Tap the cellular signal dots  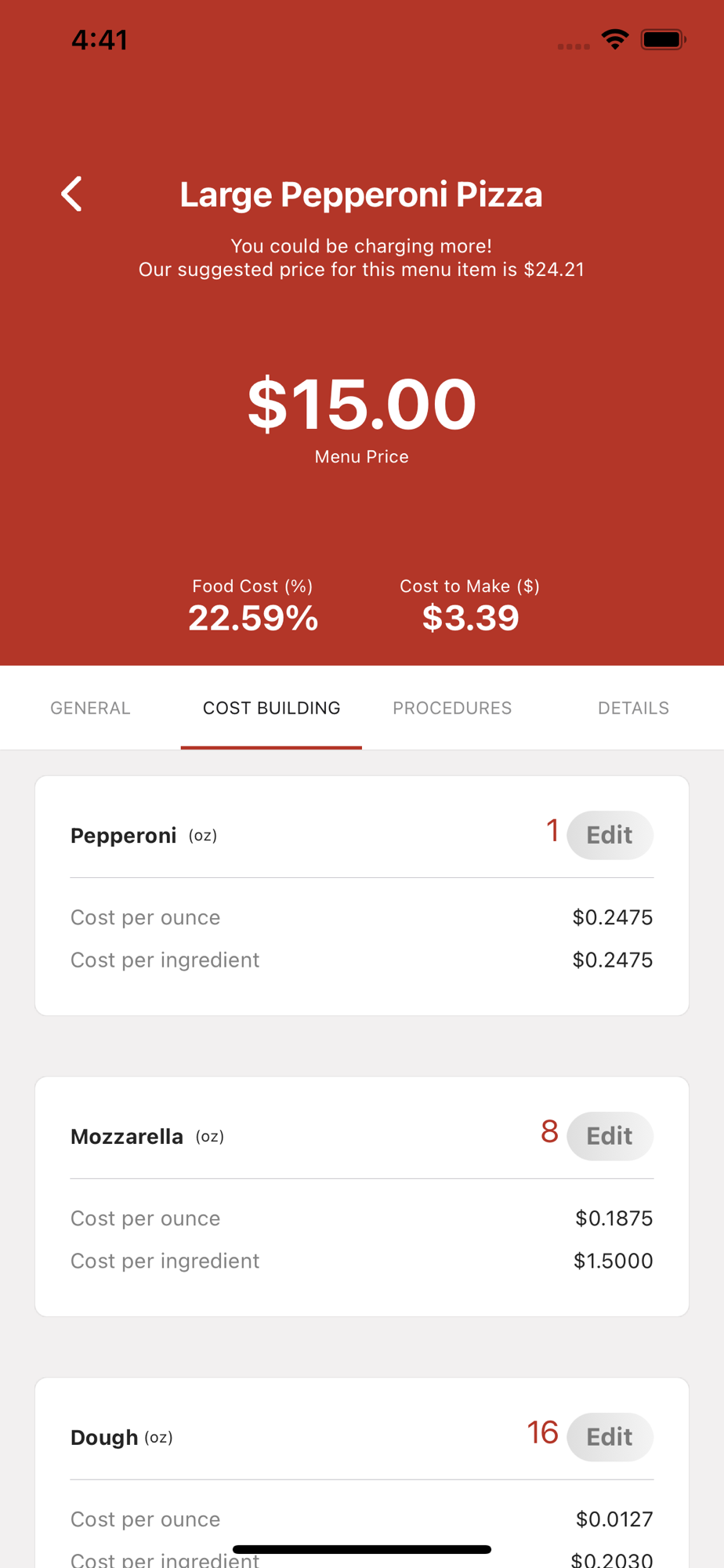pos(574,46)
